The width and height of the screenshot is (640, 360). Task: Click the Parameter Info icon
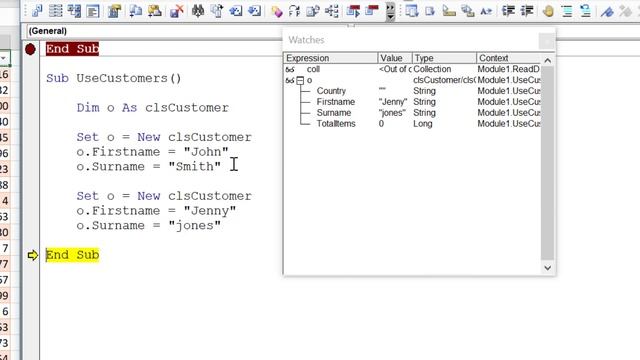467,11
